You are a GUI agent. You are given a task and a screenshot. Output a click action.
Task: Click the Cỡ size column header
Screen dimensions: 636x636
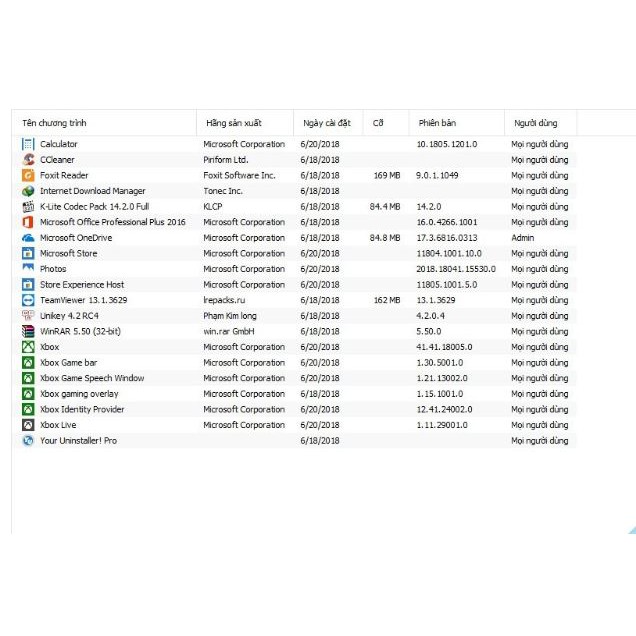pyautogui.click(x=386, y=123)
